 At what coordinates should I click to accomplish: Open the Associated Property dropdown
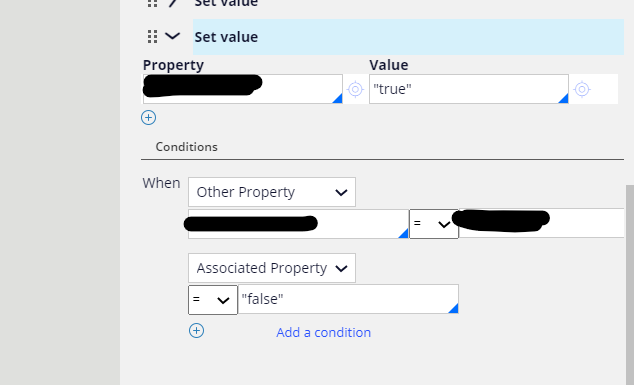click(272, 268)
